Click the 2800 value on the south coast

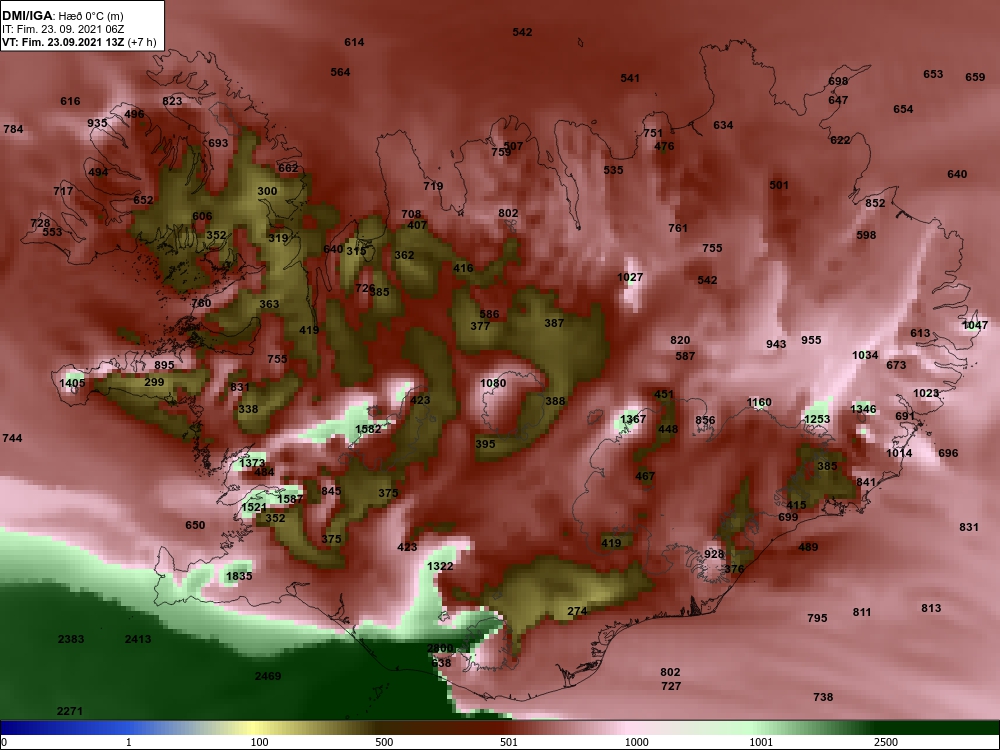coord(439,648)
